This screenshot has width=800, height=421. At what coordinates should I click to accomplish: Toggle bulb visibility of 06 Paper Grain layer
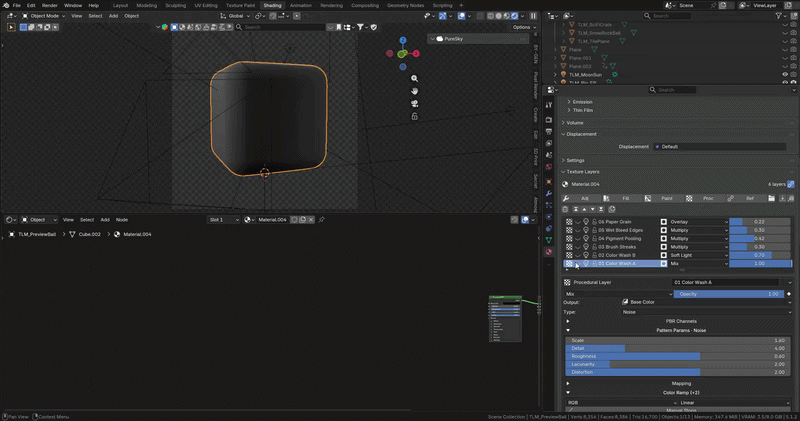coord(586,222)
